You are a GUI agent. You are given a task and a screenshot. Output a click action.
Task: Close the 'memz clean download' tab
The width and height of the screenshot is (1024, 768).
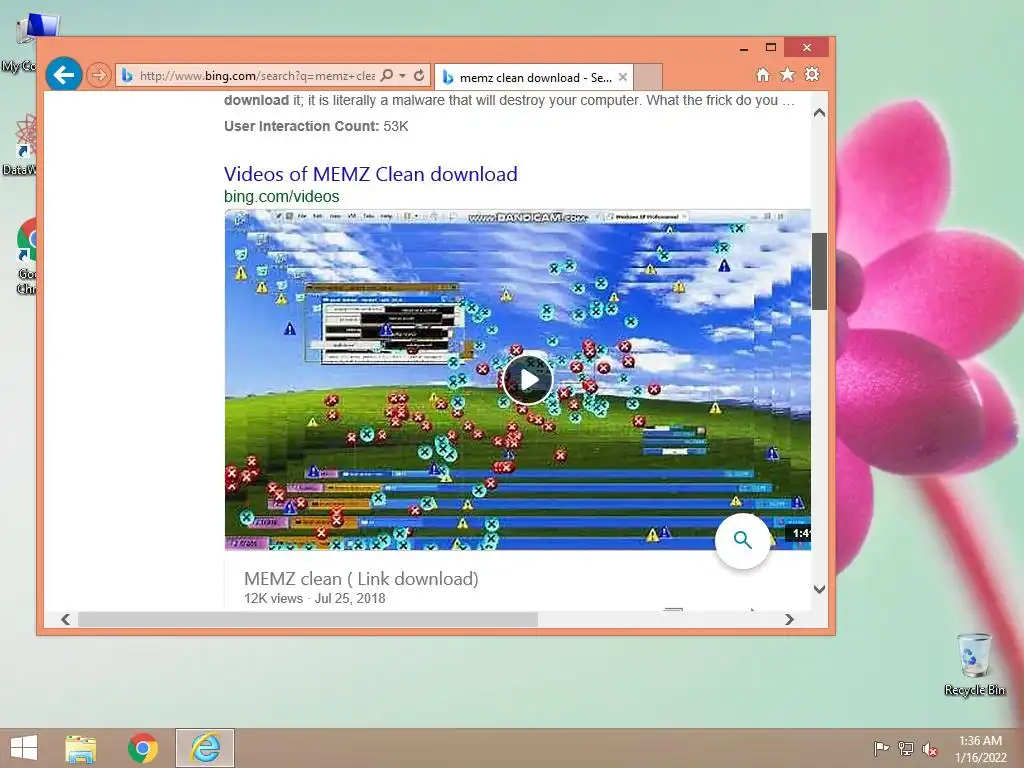click(623, 77)
